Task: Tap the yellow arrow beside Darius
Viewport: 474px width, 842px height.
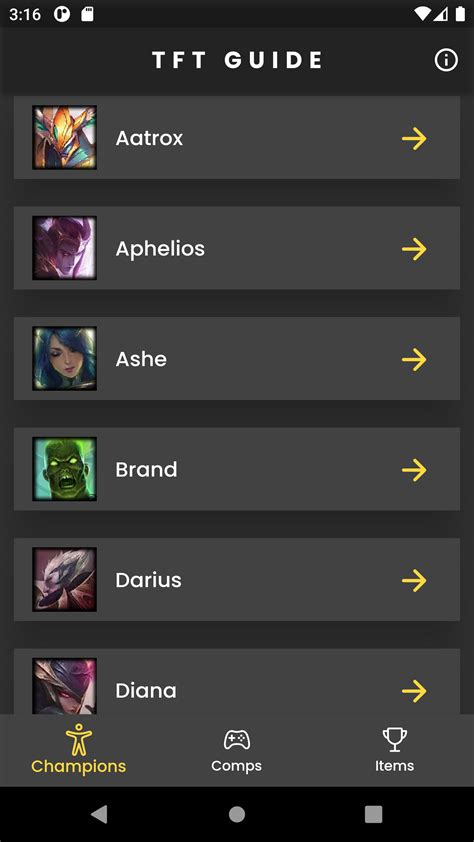Action: (x=414, y=581)
